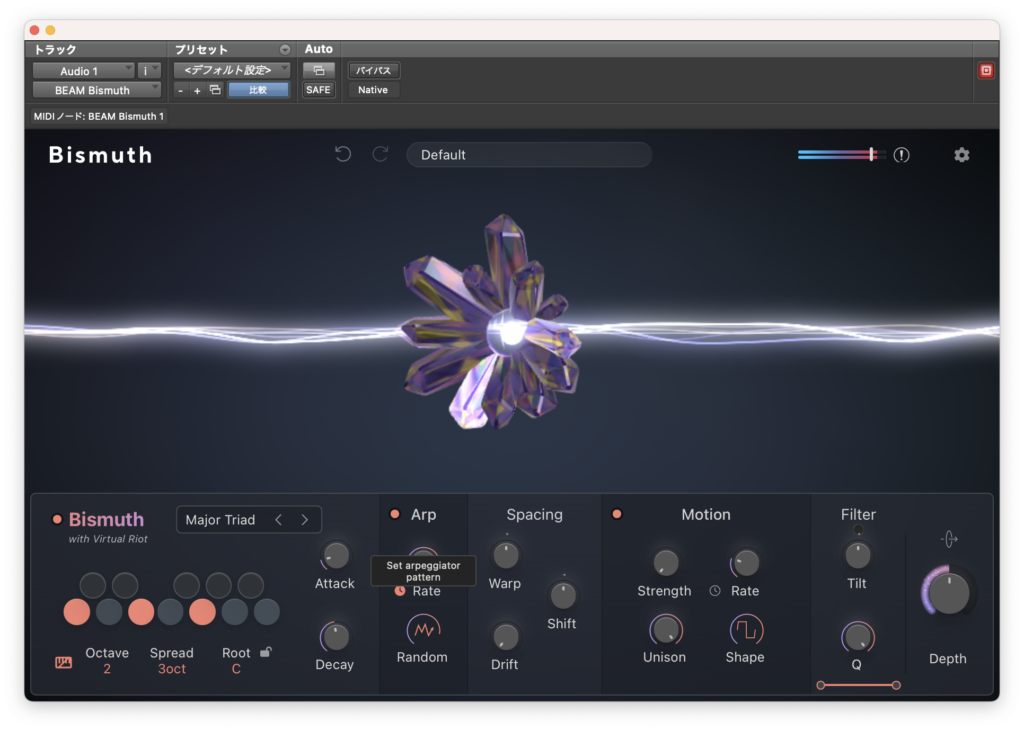This screenshot has height=730, width=1024.
Task: Click the トラック header label
Action: tap(56, 50)
